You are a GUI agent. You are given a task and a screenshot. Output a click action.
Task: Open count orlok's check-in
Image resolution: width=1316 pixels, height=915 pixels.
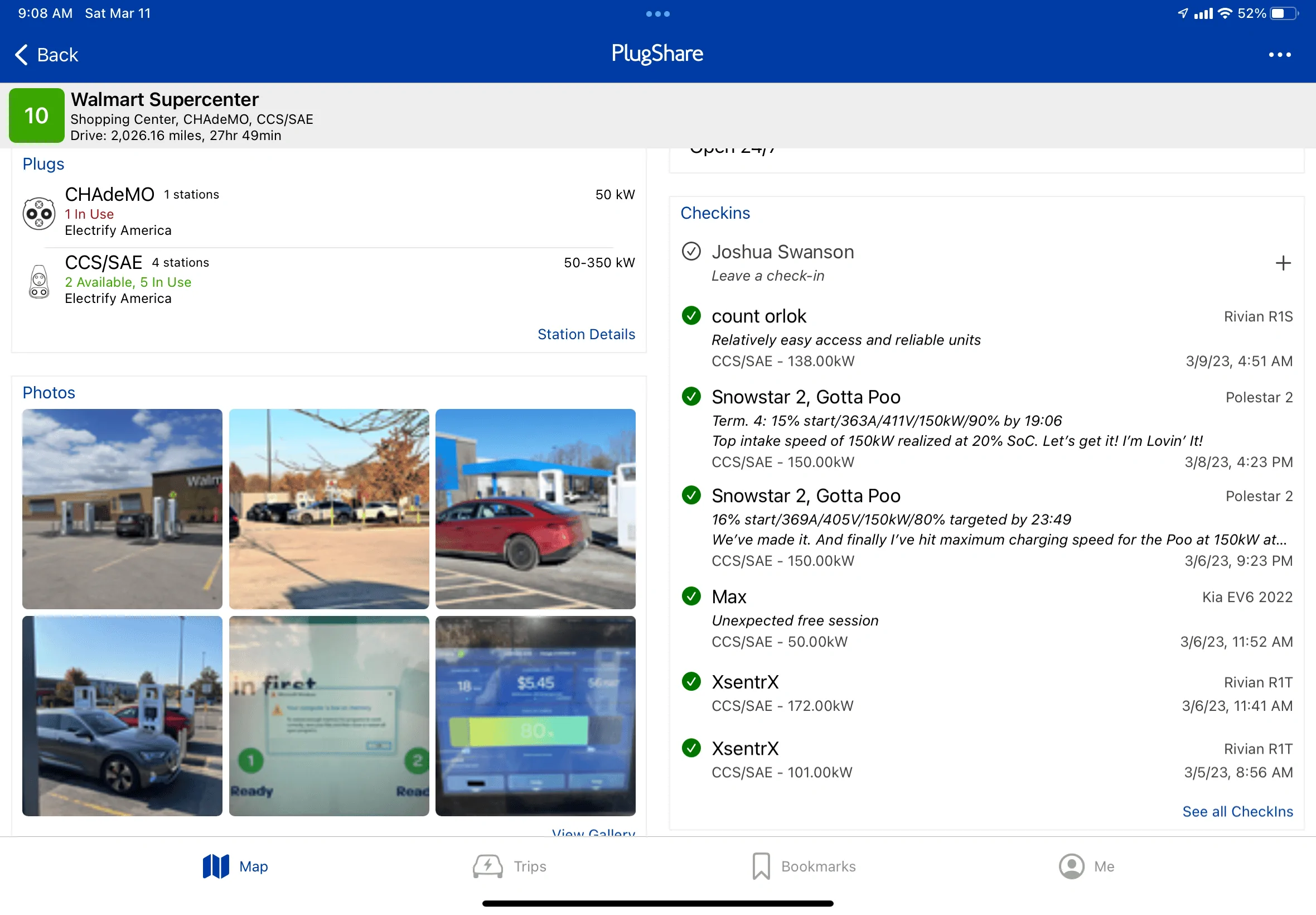pos(986,338)
